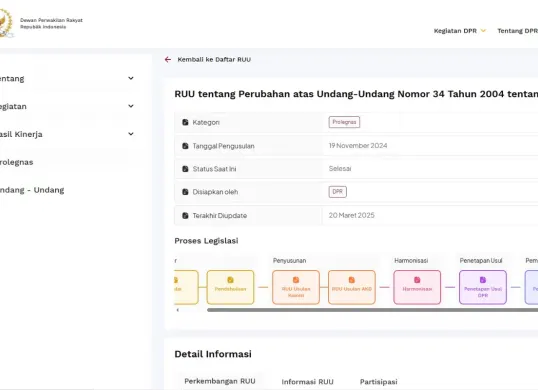Select the Penetapan Usul DPR stage icon
The width and height of the screenshot is (538, 390).
point(483,280)
